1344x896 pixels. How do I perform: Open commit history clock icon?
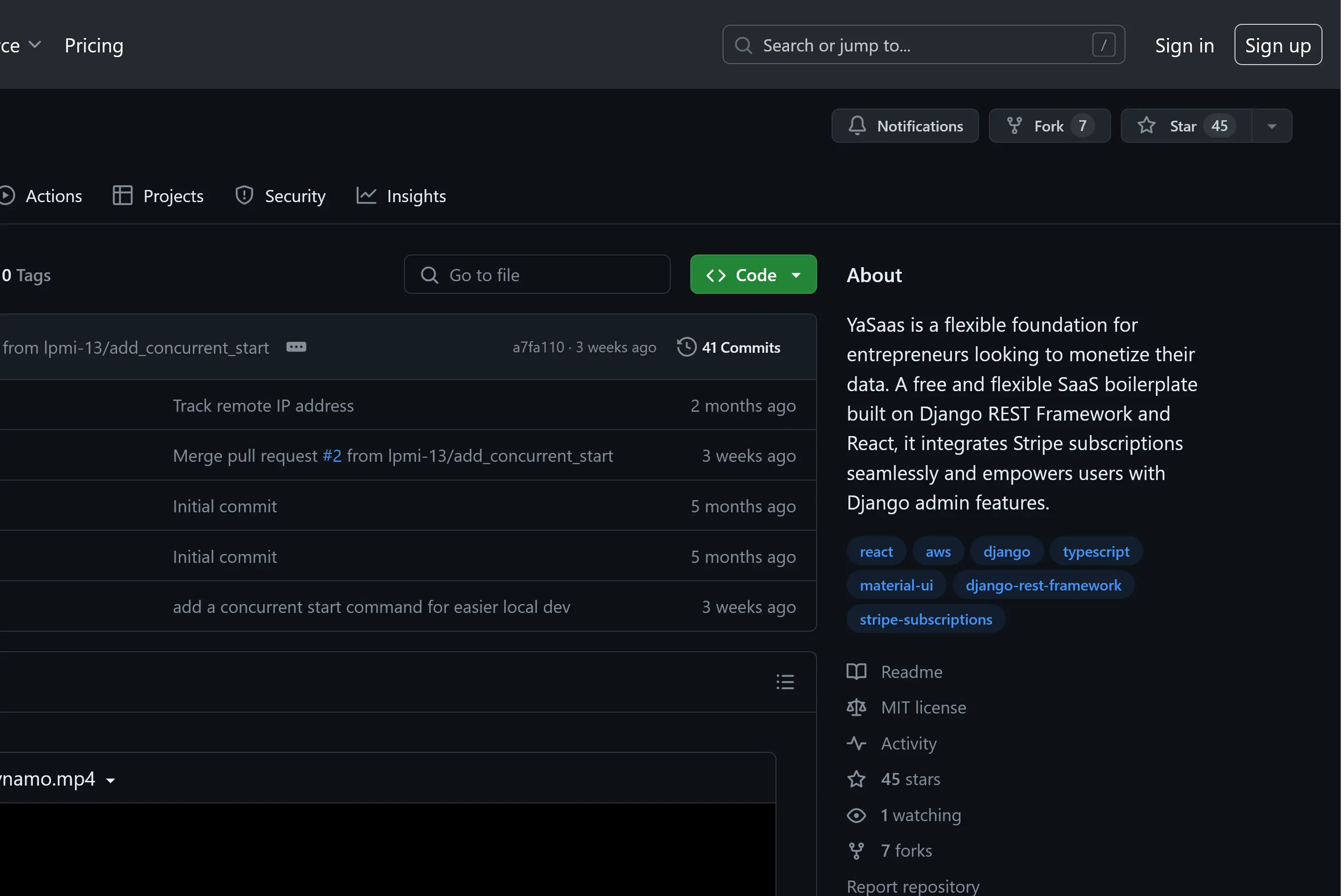pyautogui.click(x=686, y=348)
